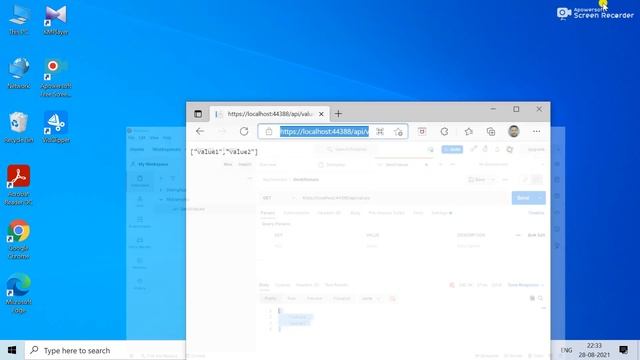Add this page to favorites with the star-plus icon
Viewport: 640px width, 360px height.
tap(398, 131)
